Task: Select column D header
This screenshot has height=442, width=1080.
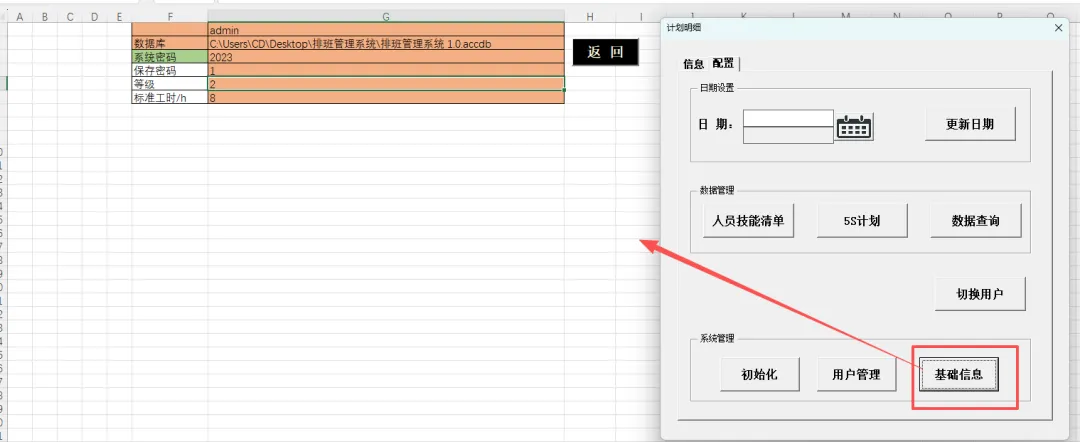Action: click(x=94, y=16)
